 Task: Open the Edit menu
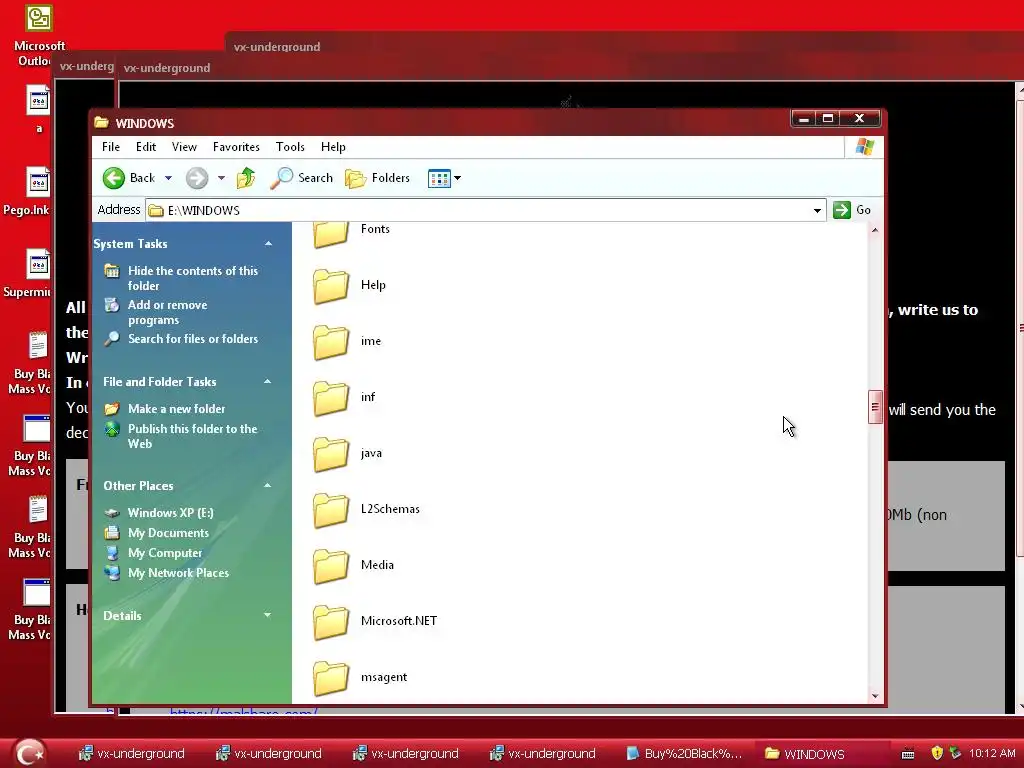[x=146, y=147]
